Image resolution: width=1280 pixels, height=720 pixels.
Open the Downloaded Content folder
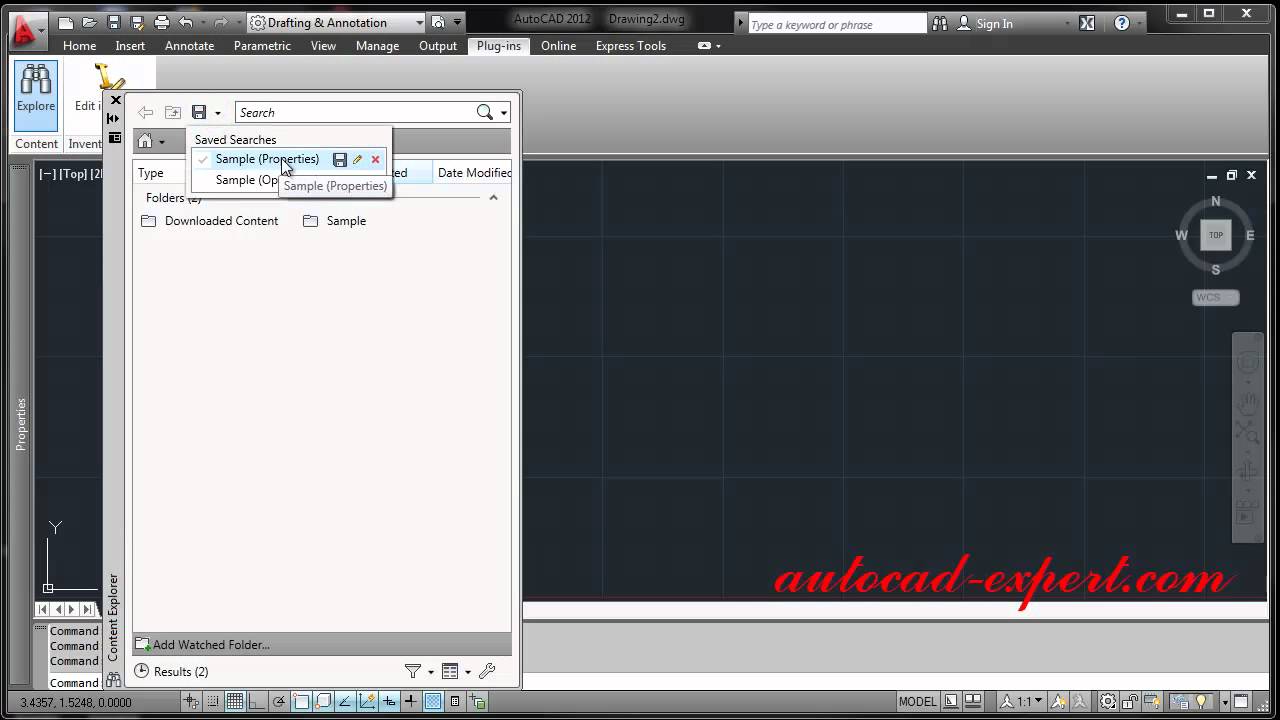point(210,221)
